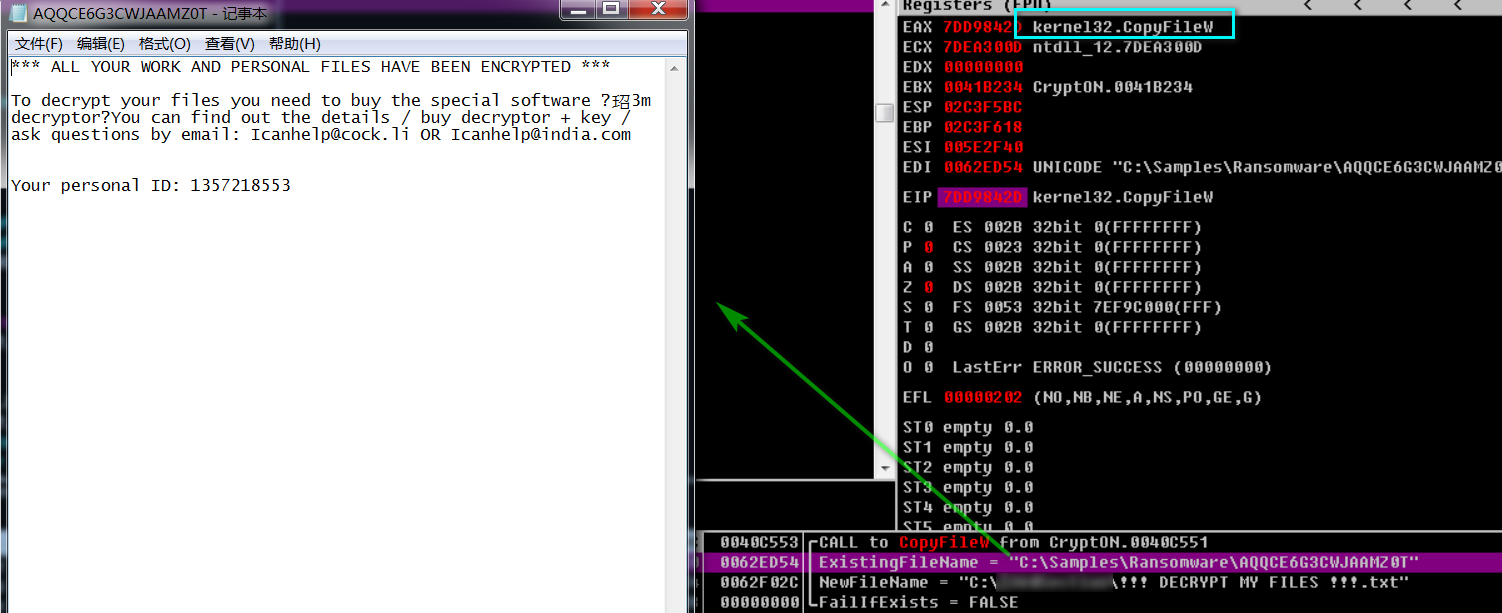Open the 查看(V) menu in Notepad

[230, 44]
